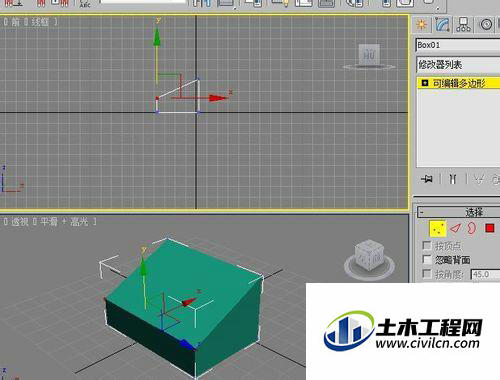The width and height of the screenshot is (500, 380).
Task: Enable the 按顶点 checkbox
Action: (426, 246)
